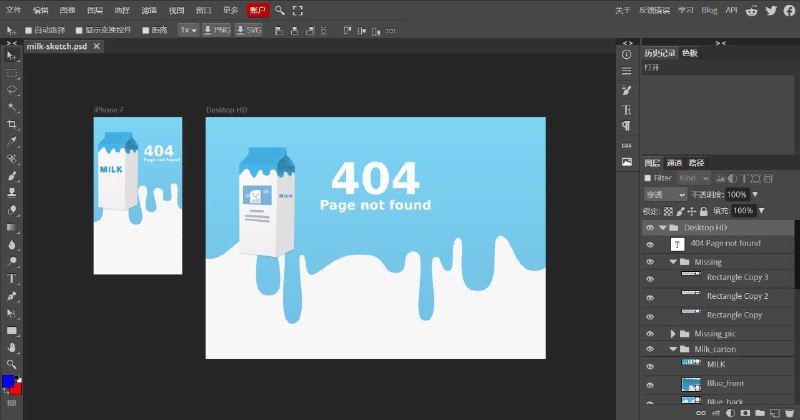
Task: Toggle fullscreen mode icon in the menu bar
Action: click(298, 10)
